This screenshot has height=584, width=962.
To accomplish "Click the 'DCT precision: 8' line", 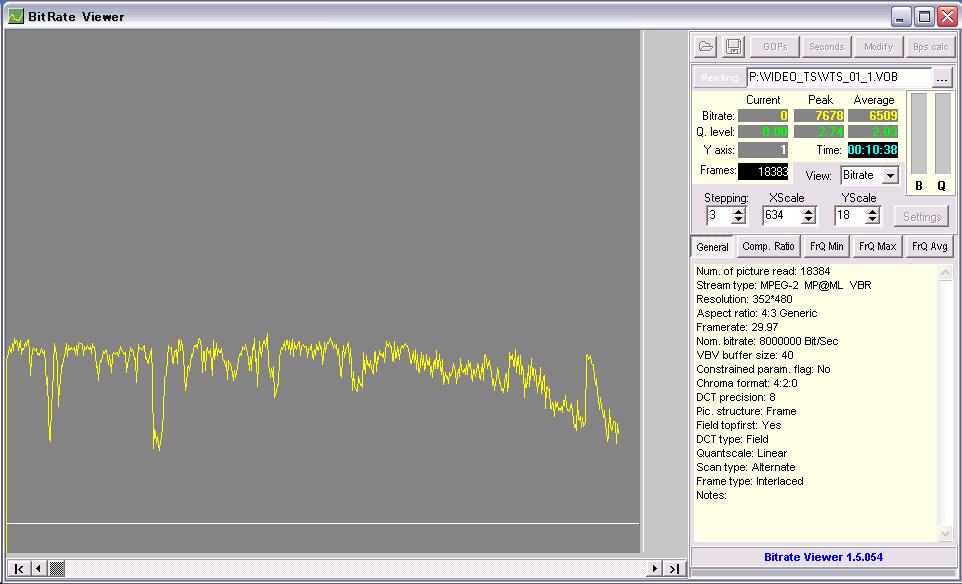I will 736,398.
